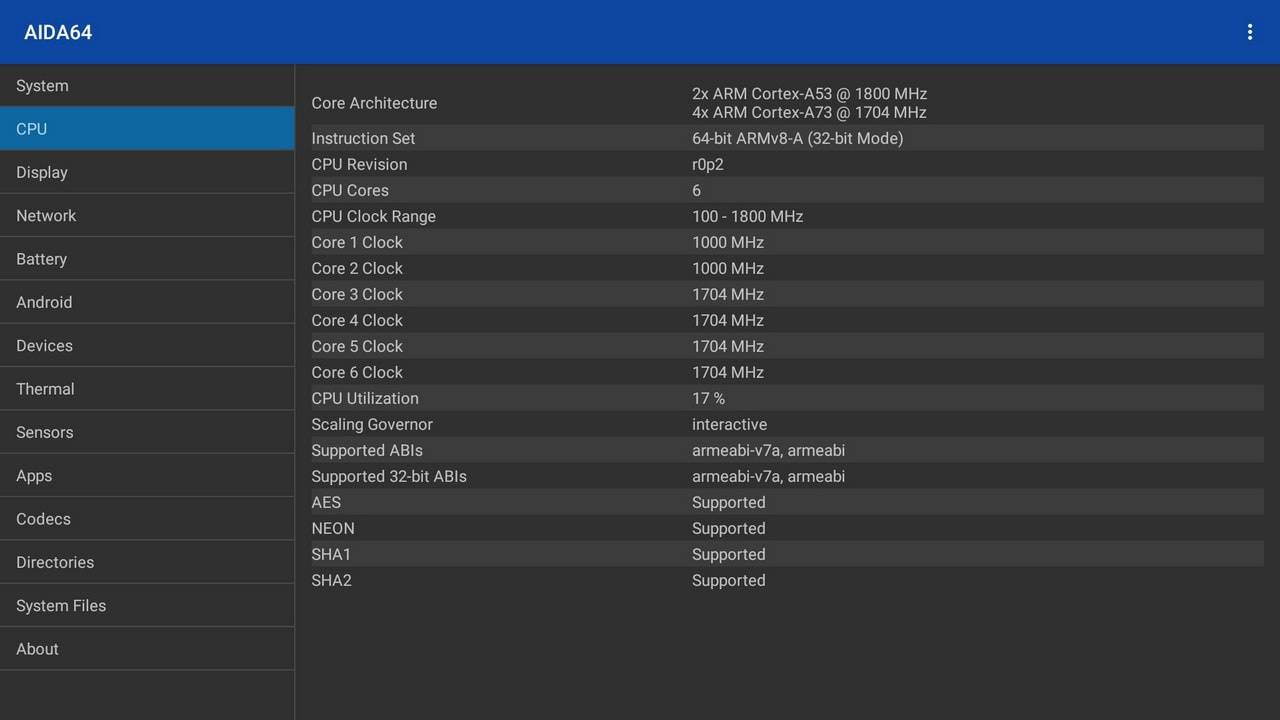Viewport: 1280px width, 720px height.
Task: View the Thermal section
Action: [x=147, y=389]
